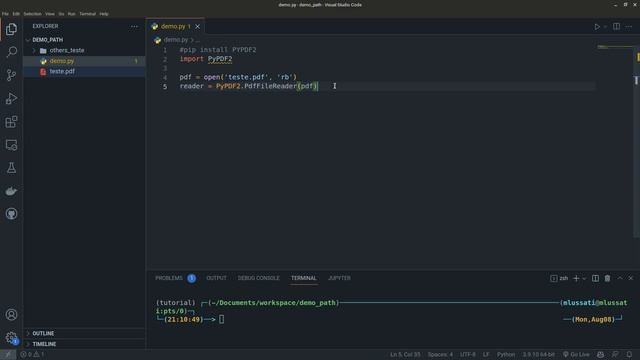The height and width of the screenshot is (360, 640).
Task: Open editor More Actions ellipsis
Action: pos(629,27)
